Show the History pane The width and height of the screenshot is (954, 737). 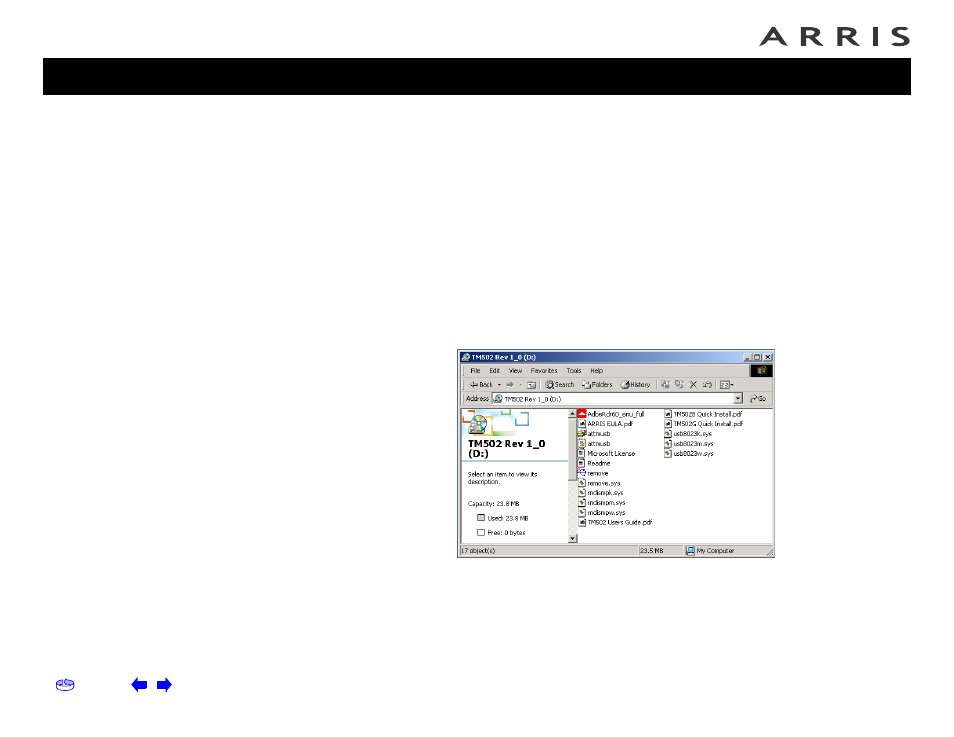(x=635, y=385)
